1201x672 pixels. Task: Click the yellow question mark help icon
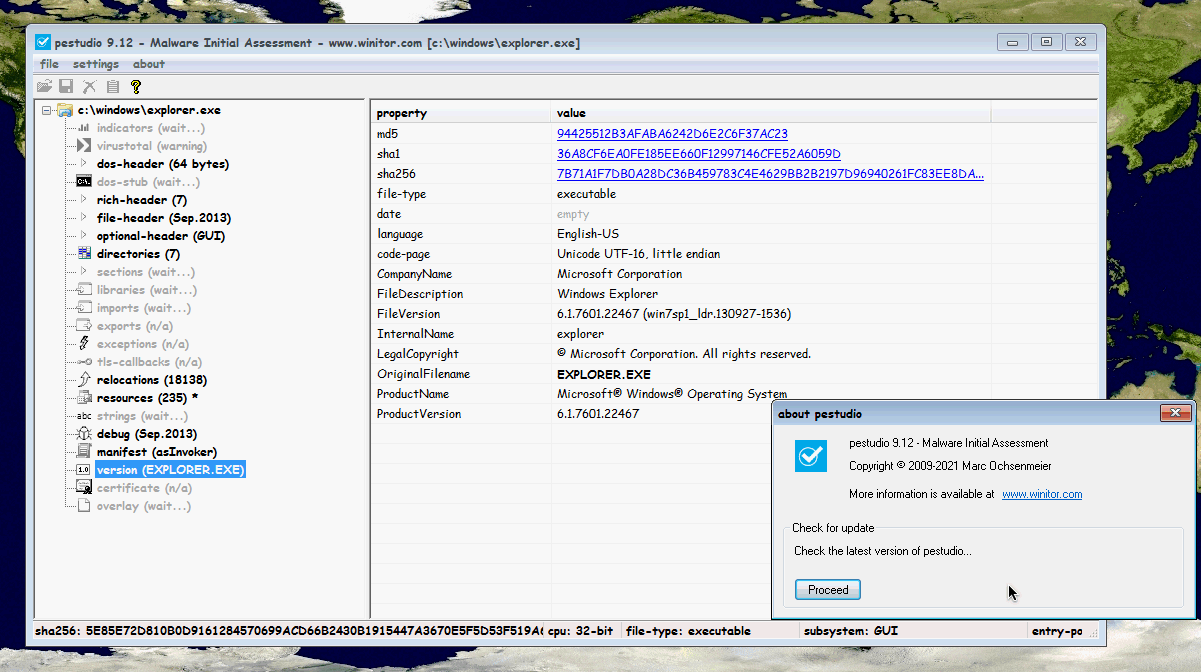pyautogui.click(x=136, y=87)
